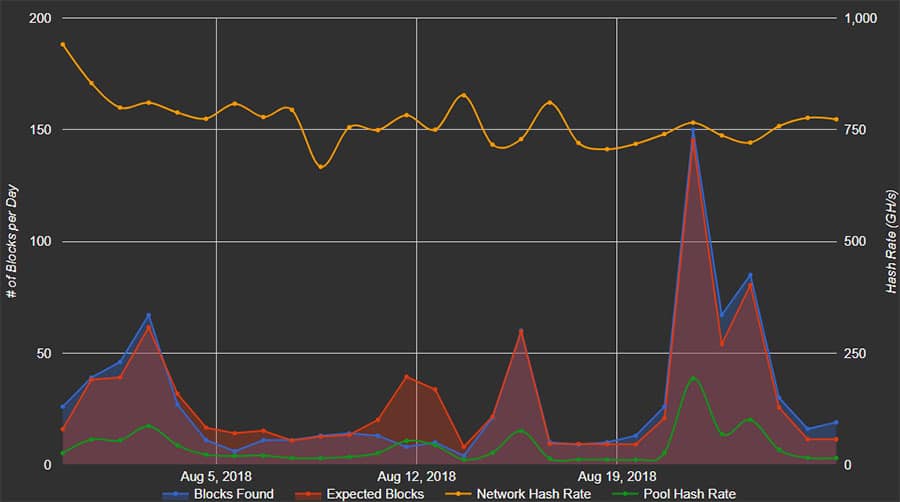Toggle the Expected Blocks series label
This screenshot has height=502, width=900.
[375, 494]
